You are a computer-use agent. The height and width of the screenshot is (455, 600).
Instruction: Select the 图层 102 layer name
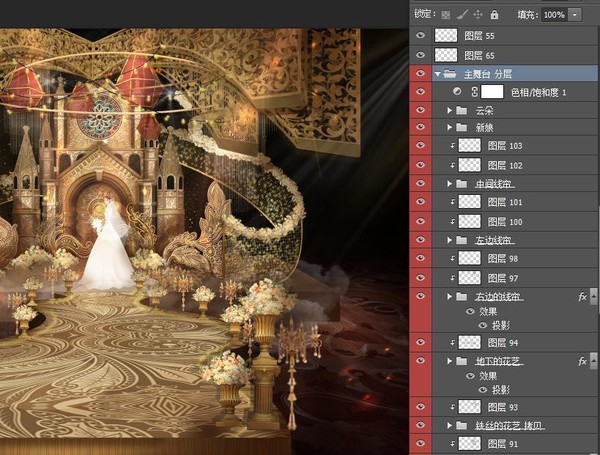pyautogui.click(x=505, y=165)
